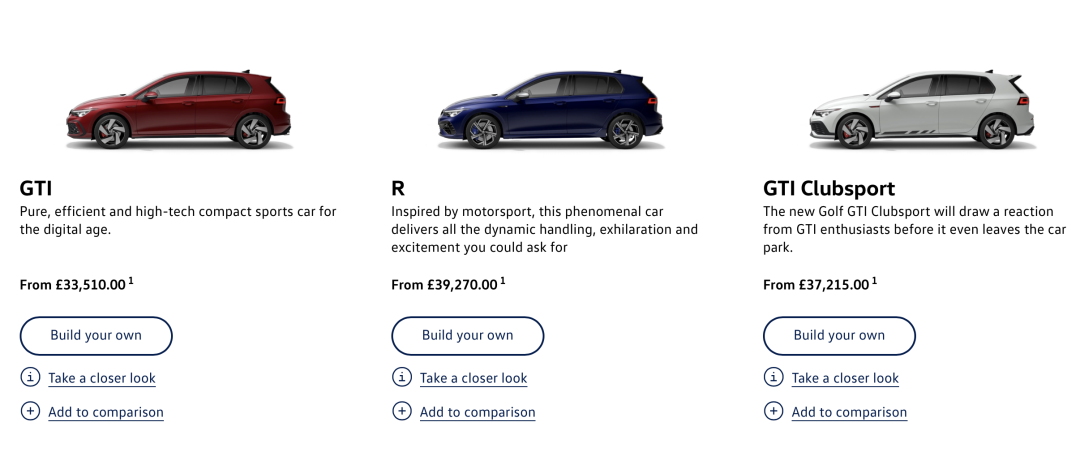Click the info icon under GTI Clubsport

(x=773, y=377)
